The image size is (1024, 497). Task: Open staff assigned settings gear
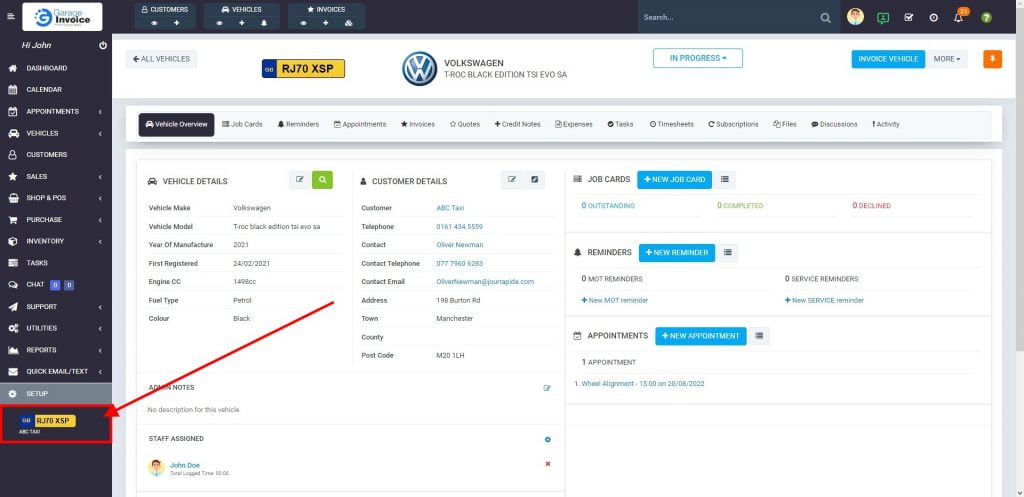coord(547,440)
